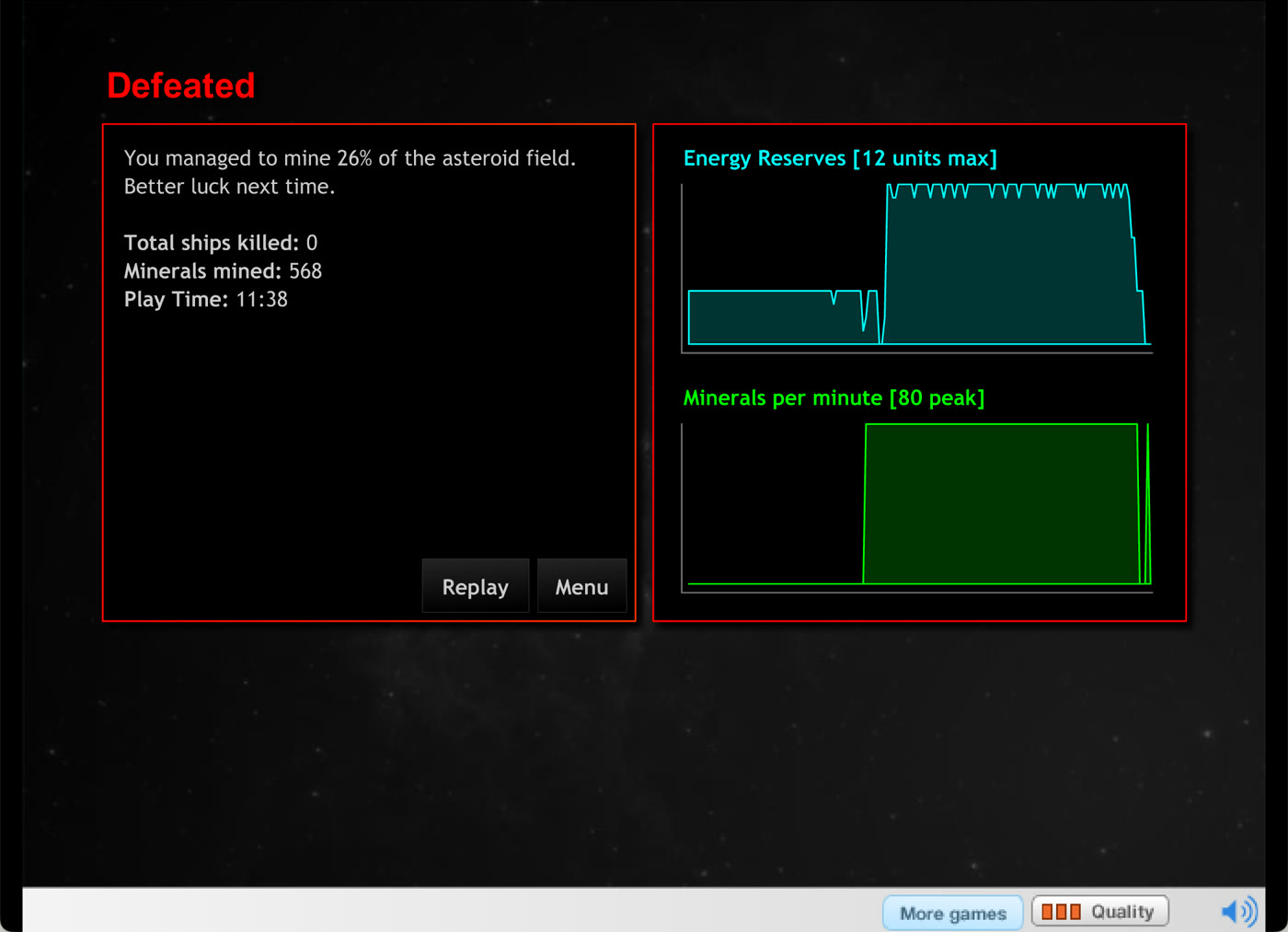Image resolution: width=1288 pixels, height=932 pixels.
Task: Click the cyan Energy Reserves graph
Action: pos(917,267)
